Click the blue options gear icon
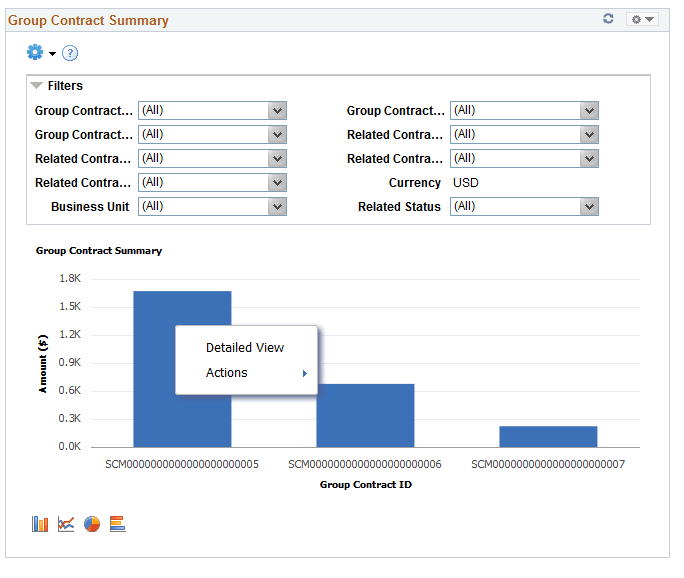Image resolution: width=684 pixels, height=578 pixels. pos(35,52)
